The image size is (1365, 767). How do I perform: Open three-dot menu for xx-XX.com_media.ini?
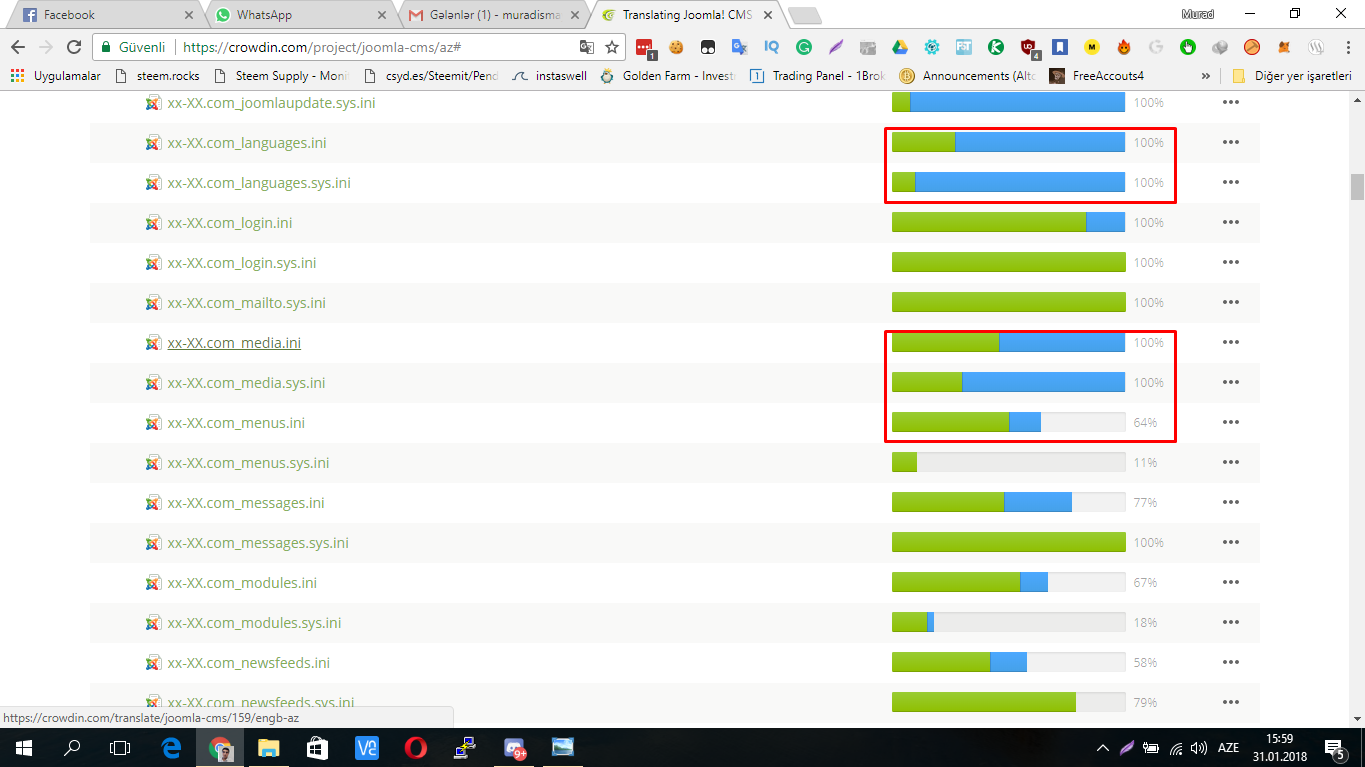point(1230,343)
